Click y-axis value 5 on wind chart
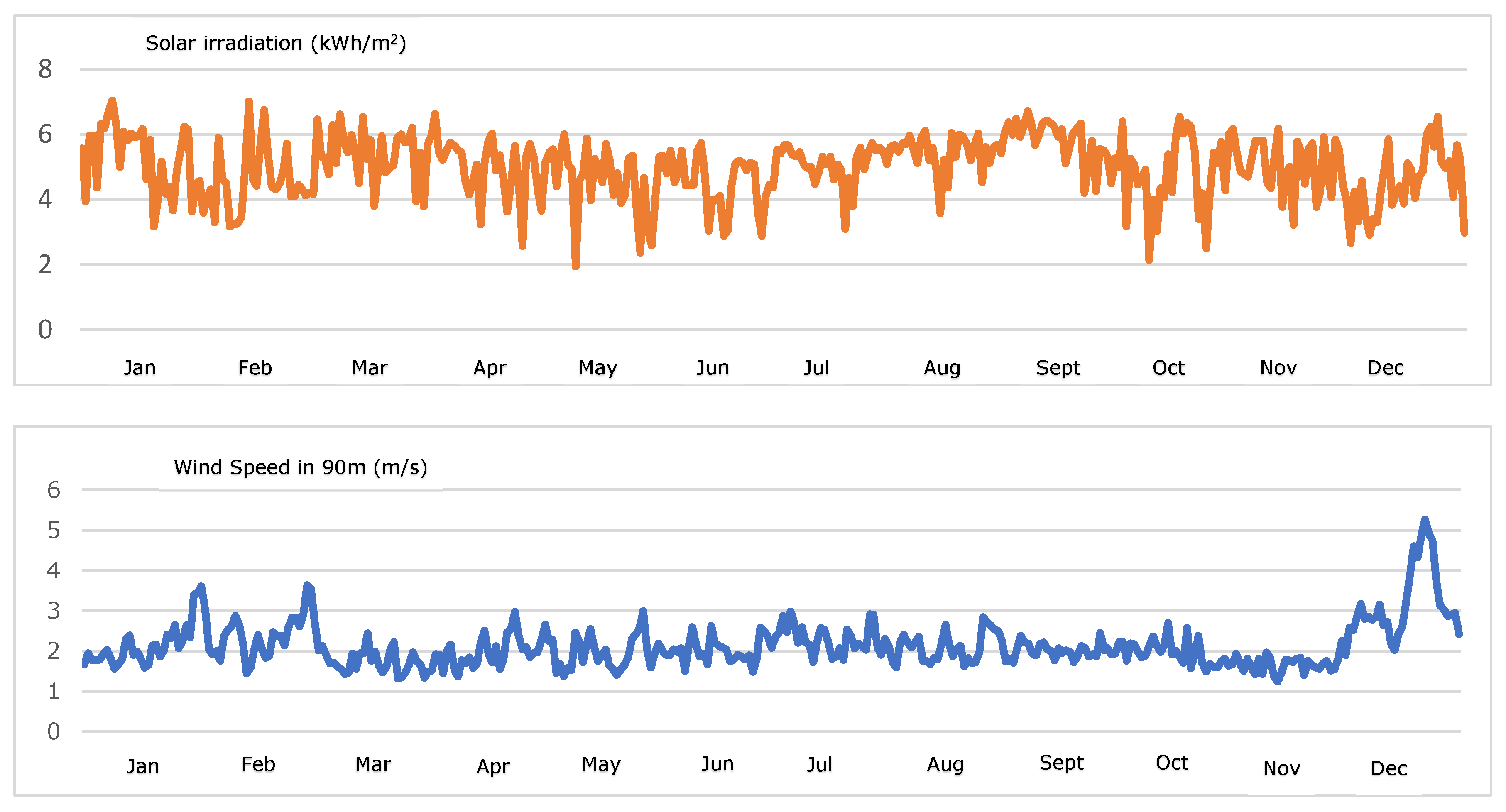 (x=53, y=530)
